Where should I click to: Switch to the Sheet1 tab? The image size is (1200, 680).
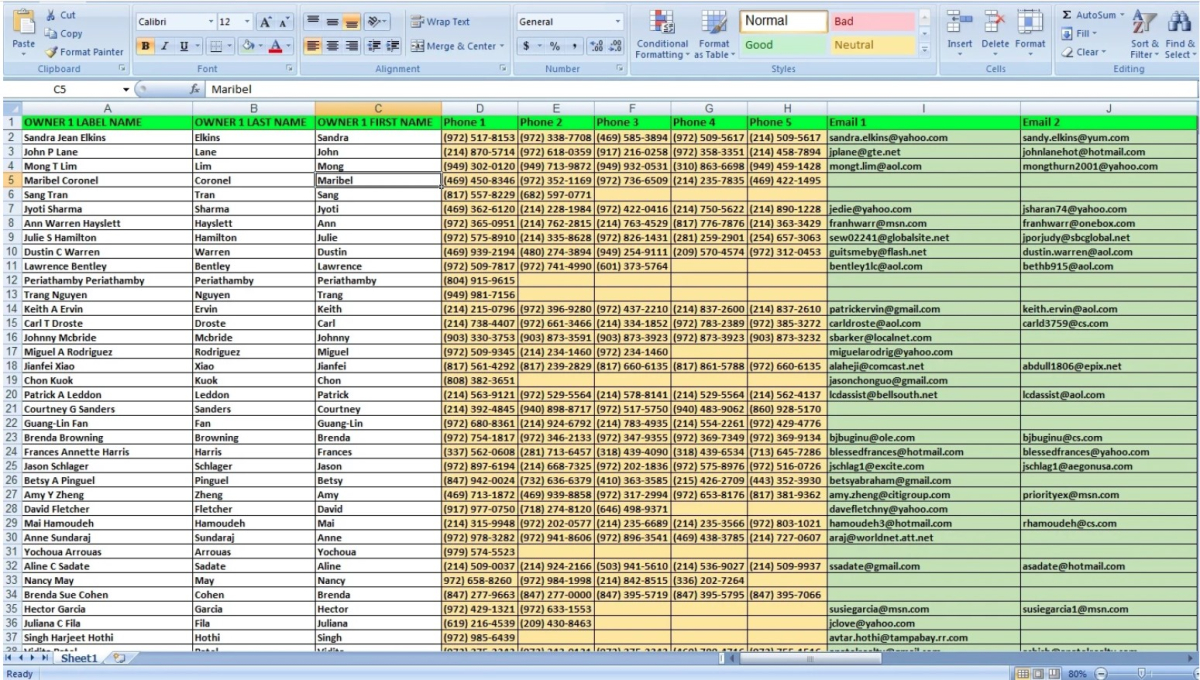(x=78, y=659)
